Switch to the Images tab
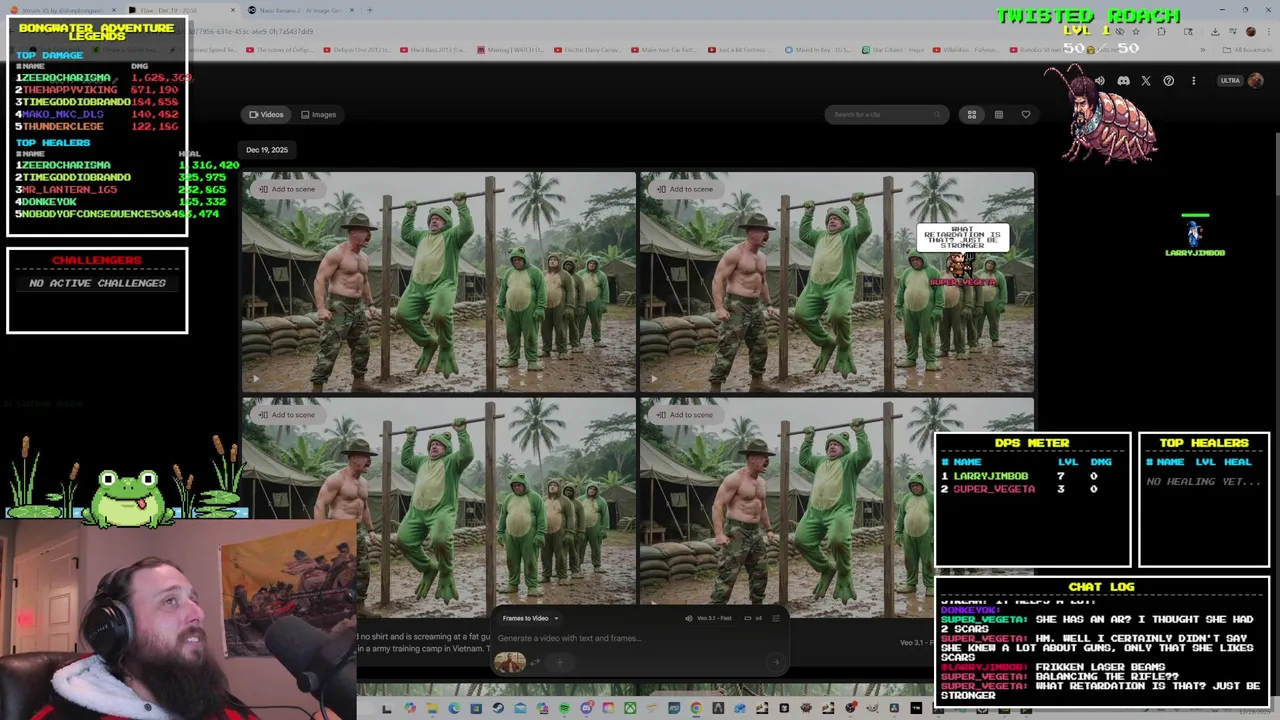The width and height of the screenshot is (1280, 720). pyautogui.click(x=318, y=114)
